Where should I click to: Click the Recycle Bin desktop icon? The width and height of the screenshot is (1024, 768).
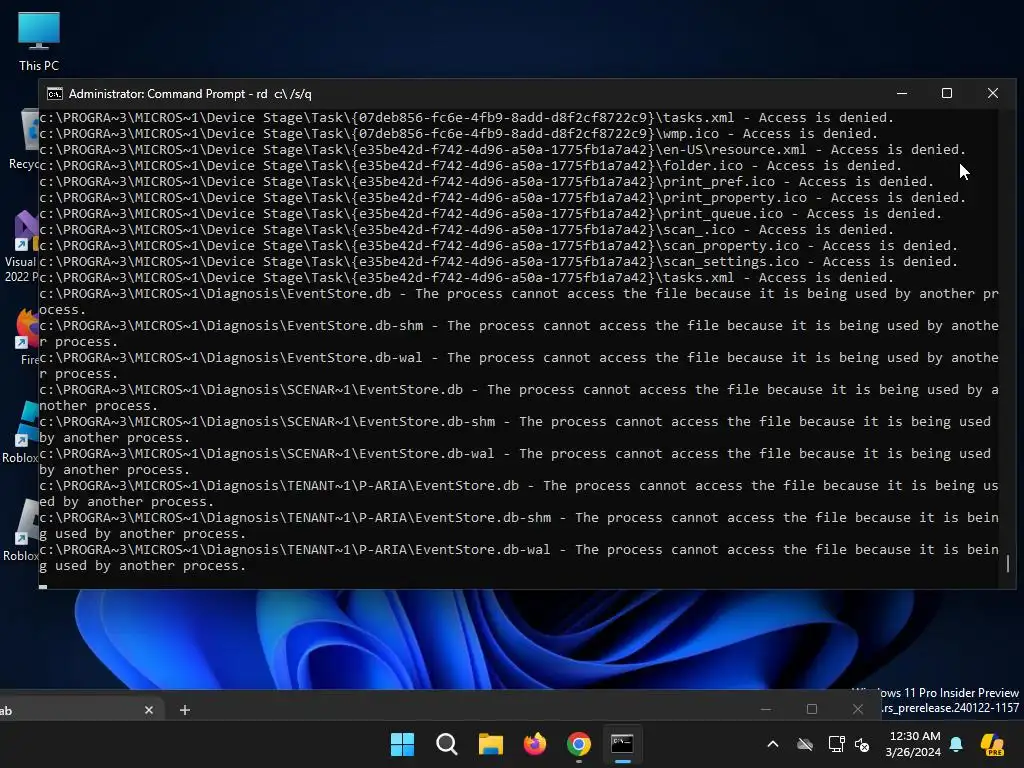(x=25, y=139)
